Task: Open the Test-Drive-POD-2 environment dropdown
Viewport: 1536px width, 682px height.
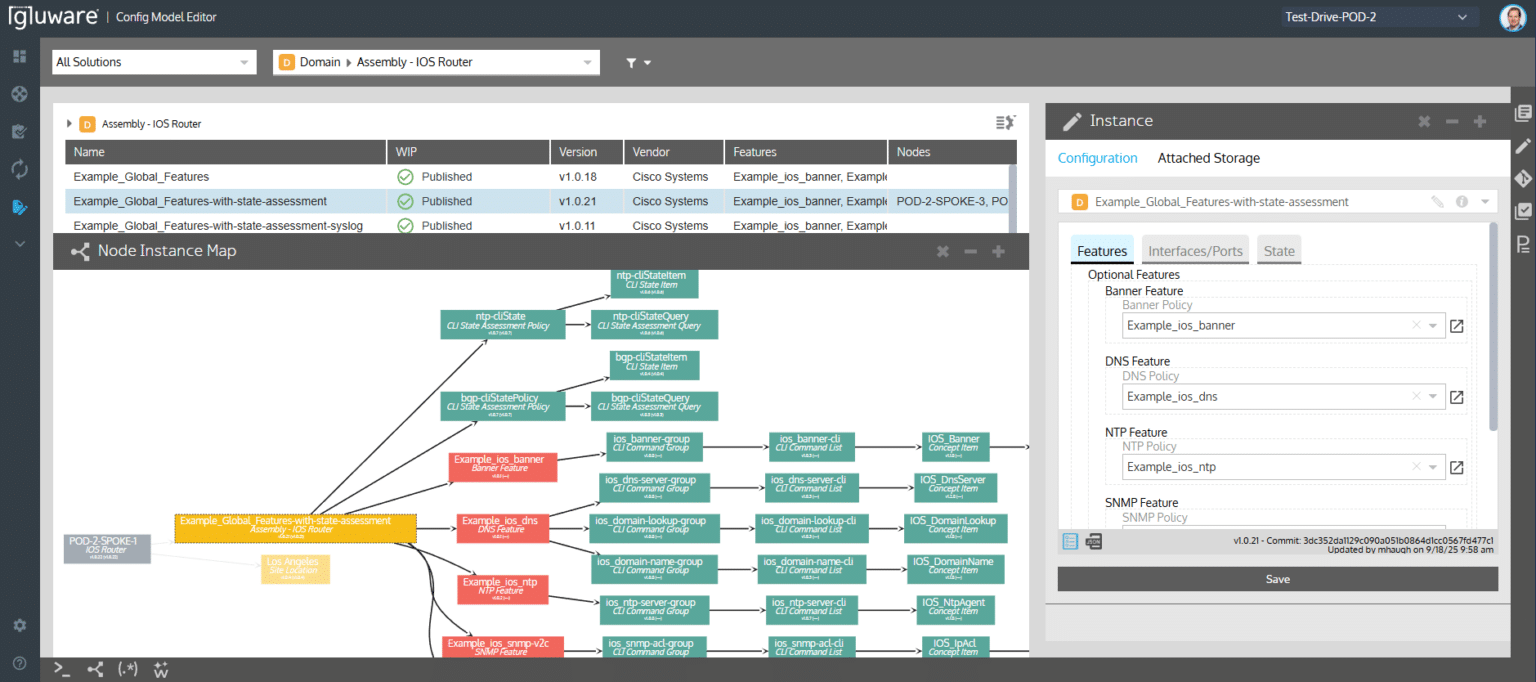Action: click(x=1378, y=16)
